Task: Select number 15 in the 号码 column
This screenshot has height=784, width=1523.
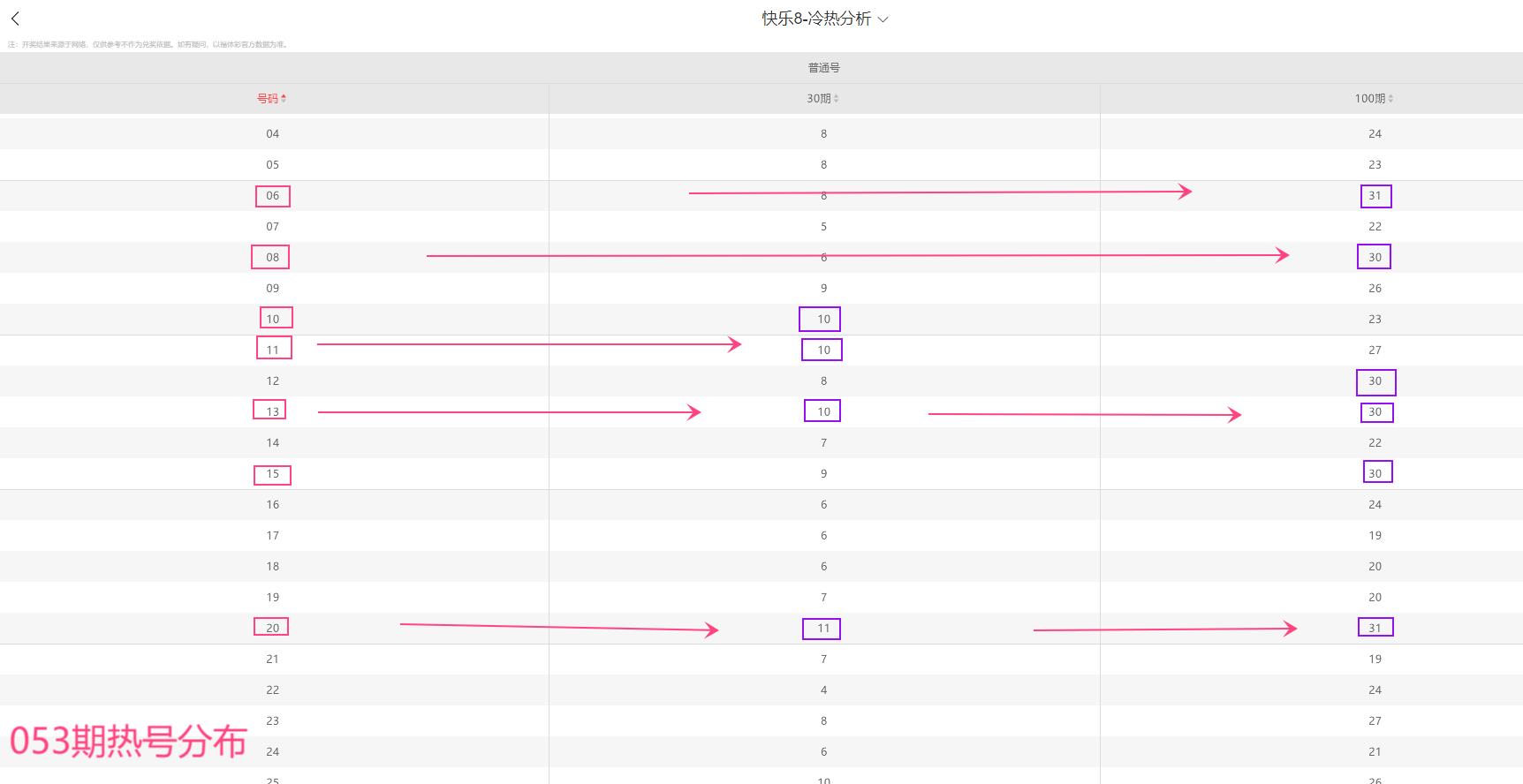Action: pyautogui.click(x=272, y=474)
